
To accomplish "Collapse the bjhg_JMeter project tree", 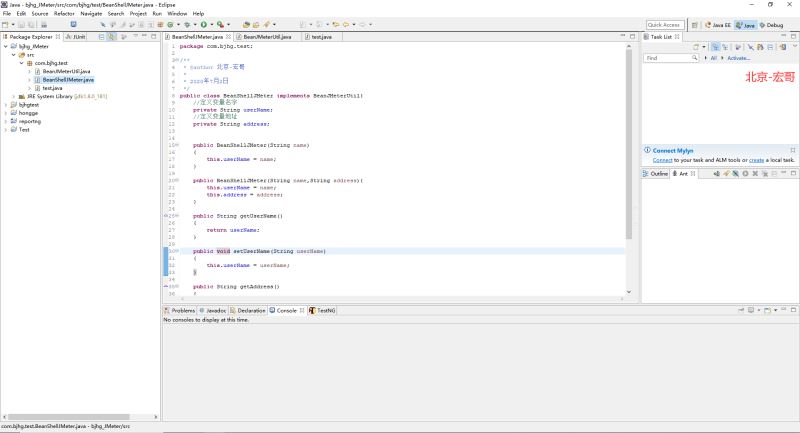I will pos(5,46).
